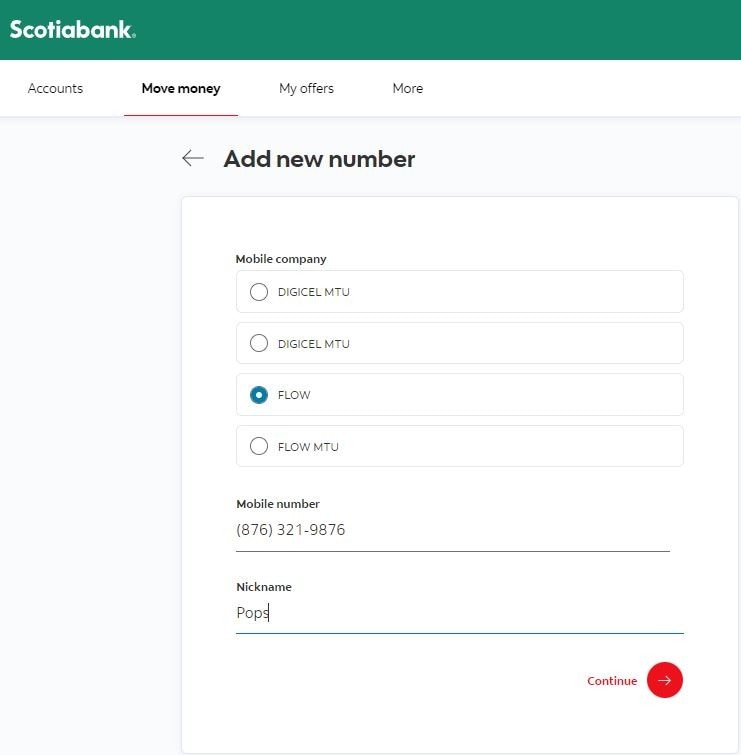741x755 pixels.
Task: Go back using the left arrow icon
Action: (x=193, y=158)
